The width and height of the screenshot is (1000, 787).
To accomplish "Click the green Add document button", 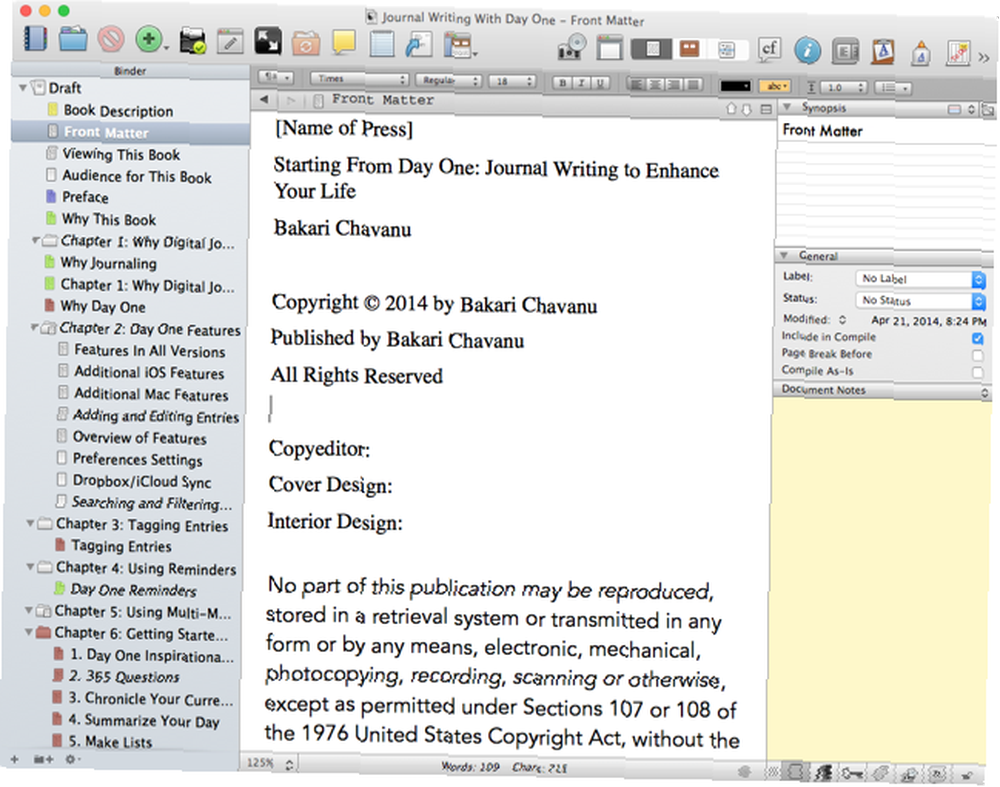I will (149, 40).
